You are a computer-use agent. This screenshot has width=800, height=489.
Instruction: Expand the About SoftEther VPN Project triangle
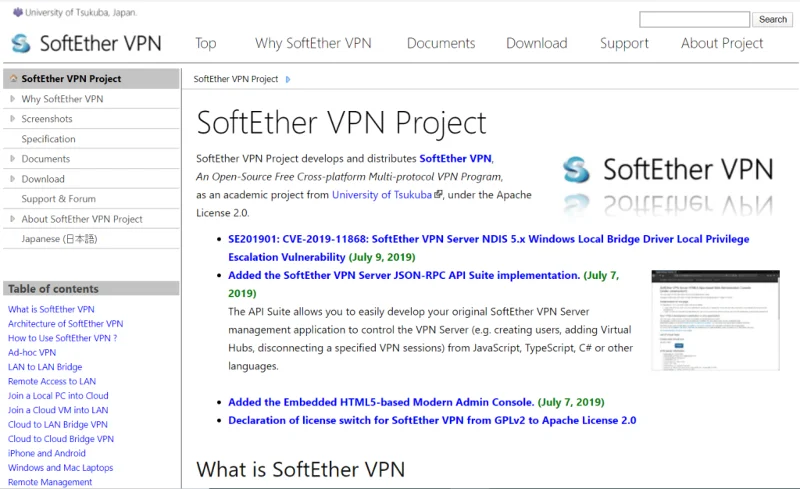[13, 219]
